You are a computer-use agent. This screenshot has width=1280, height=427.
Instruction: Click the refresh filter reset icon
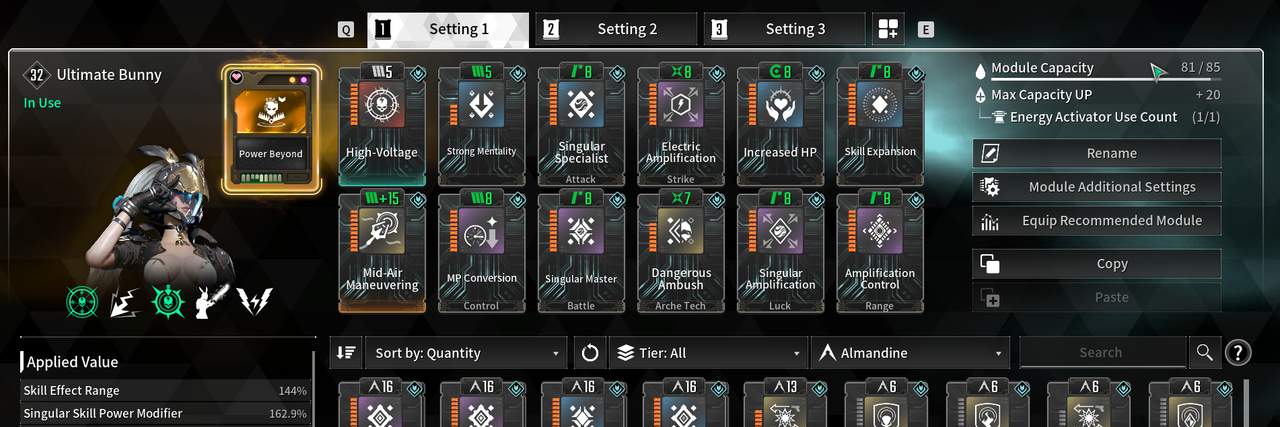click(590, 353)
